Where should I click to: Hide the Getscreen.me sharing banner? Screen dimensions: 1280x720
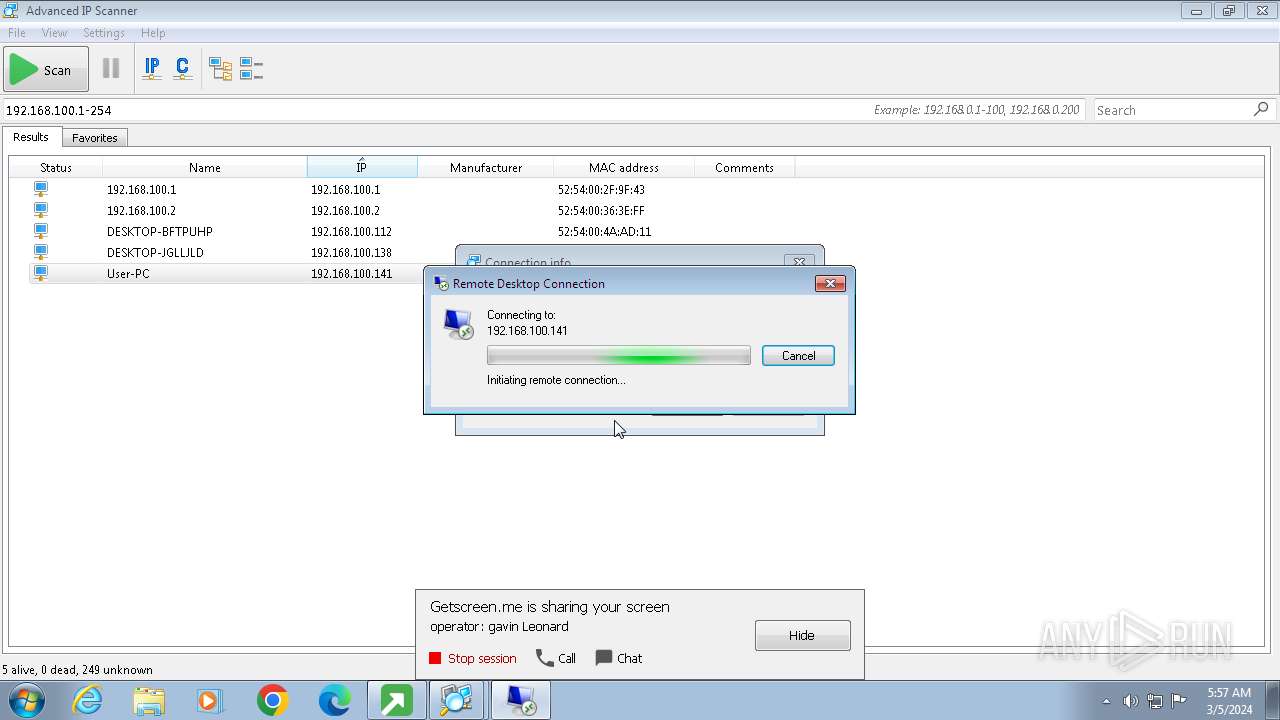[803, 635]
